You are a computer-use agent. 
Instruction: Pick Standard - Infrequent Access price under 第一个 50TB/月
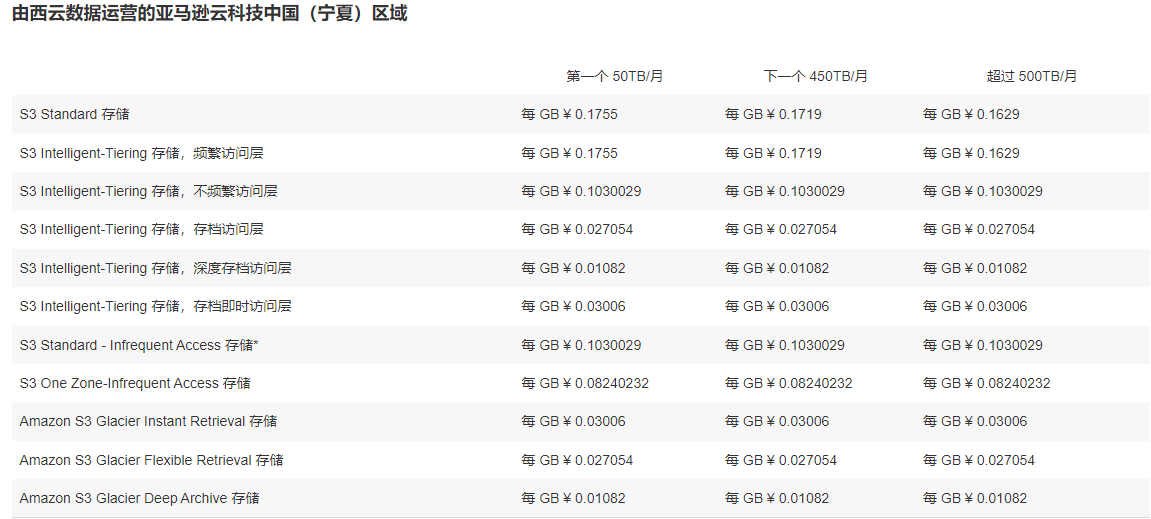coord(581,345)
